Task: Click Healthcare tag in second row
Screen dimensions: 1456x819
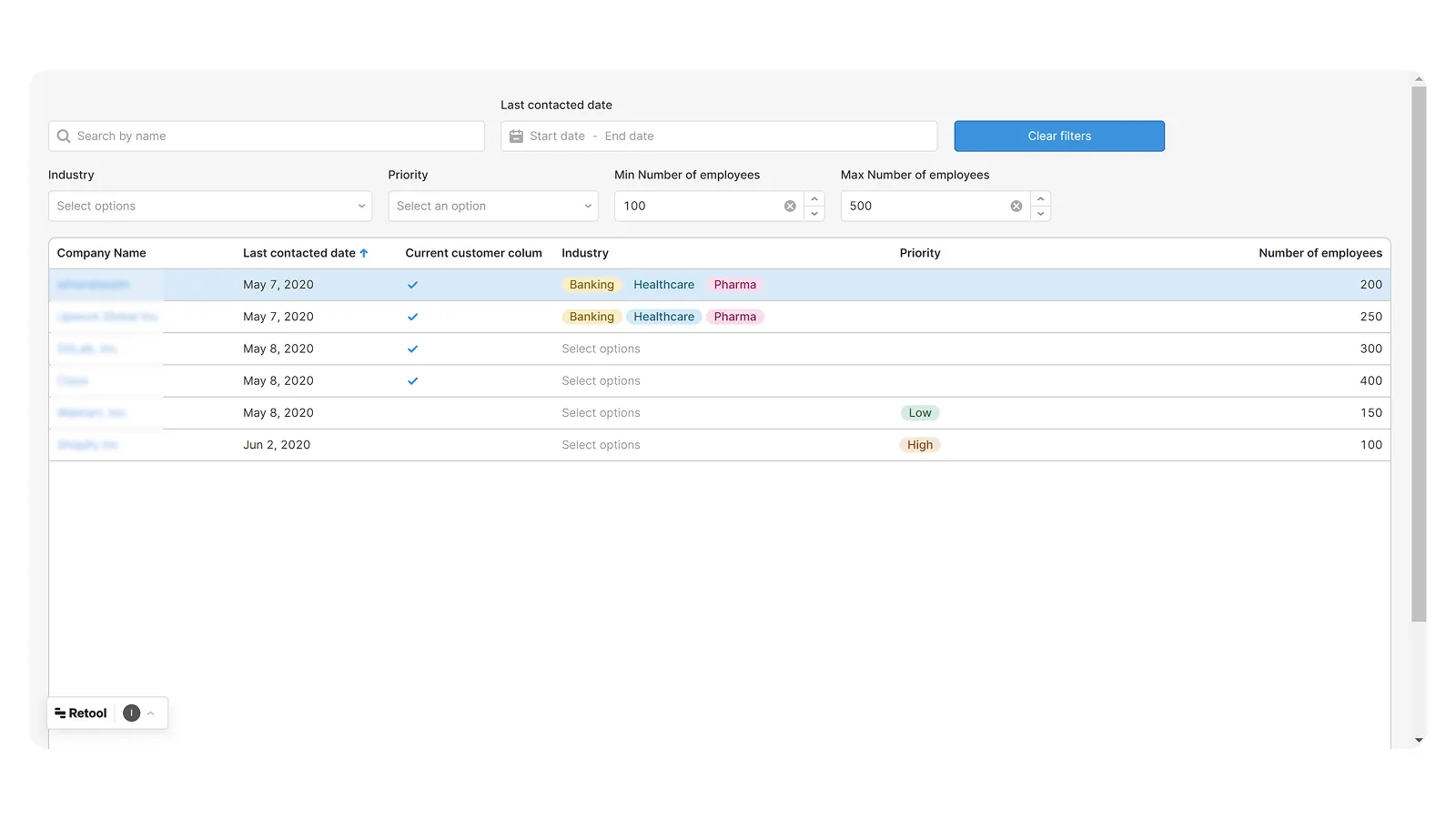Action: coord(663,317)
